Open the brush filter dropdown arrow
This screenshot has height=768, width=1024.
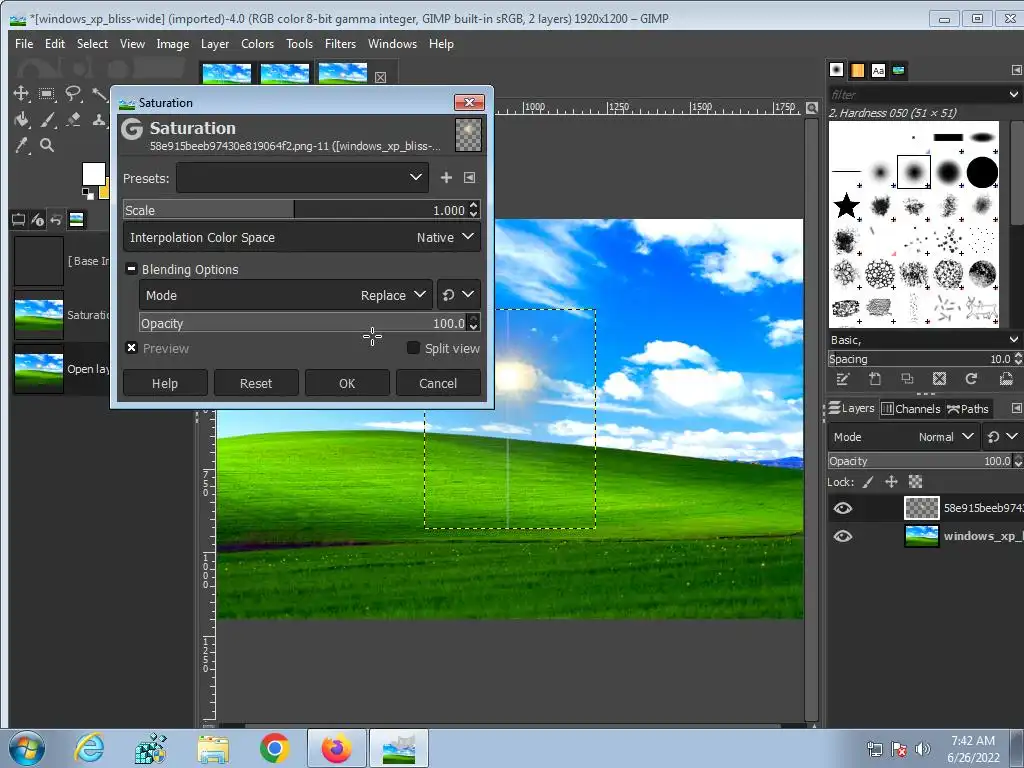[x=1014, y=94]
